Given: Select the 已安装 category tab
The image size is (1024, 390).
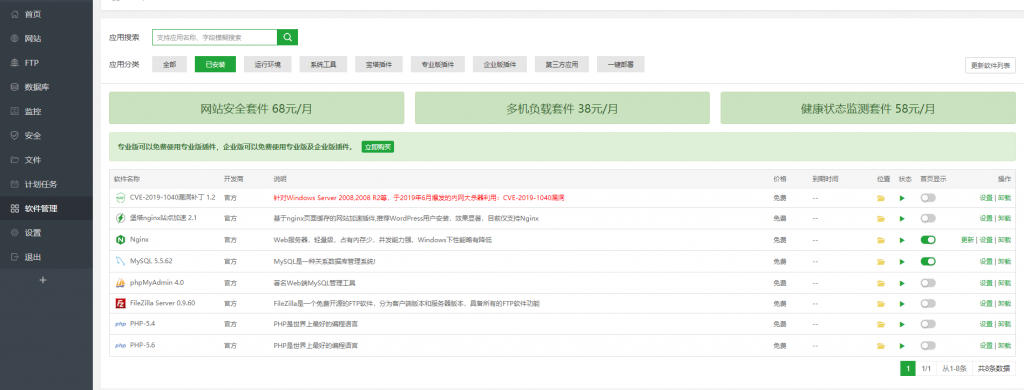Looking at the screenshot, I should pos(216,65).
